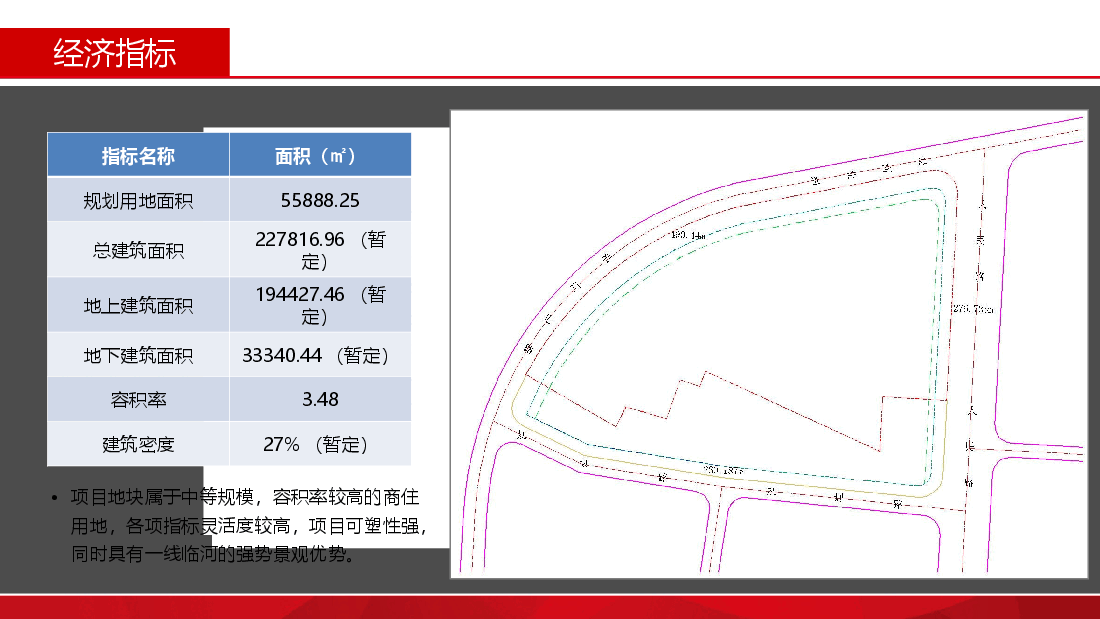Click the cell 建筑密度
Viewport: 1100px width, 619px height.
pyautogui.click(x=138, y=444)
